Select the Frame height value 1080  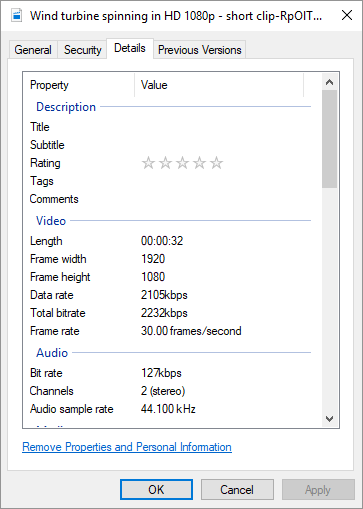[153, 277]
